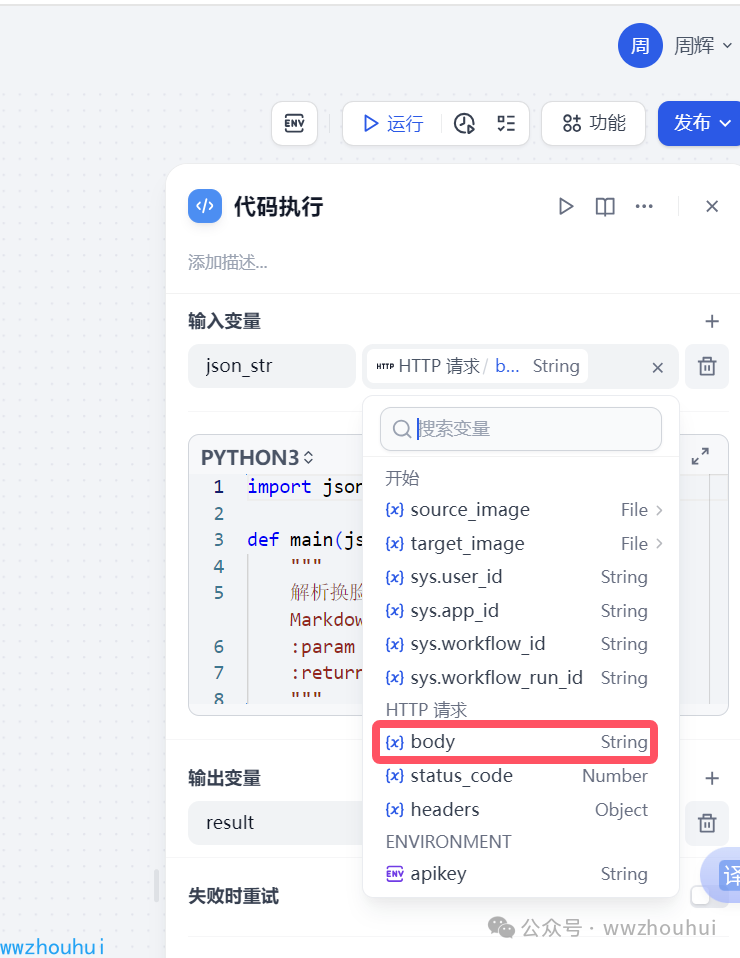Run this code node with play icon

tap(566, 206)
